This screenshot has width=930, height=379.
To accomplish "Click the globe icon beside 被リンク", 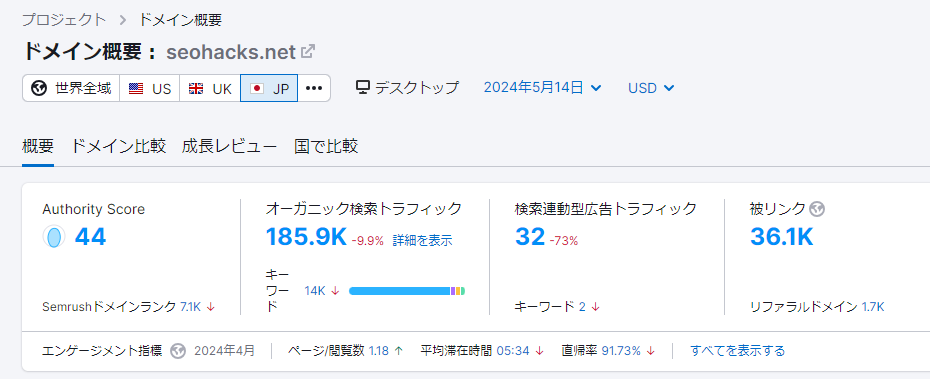I will click(x=817, y=209).
